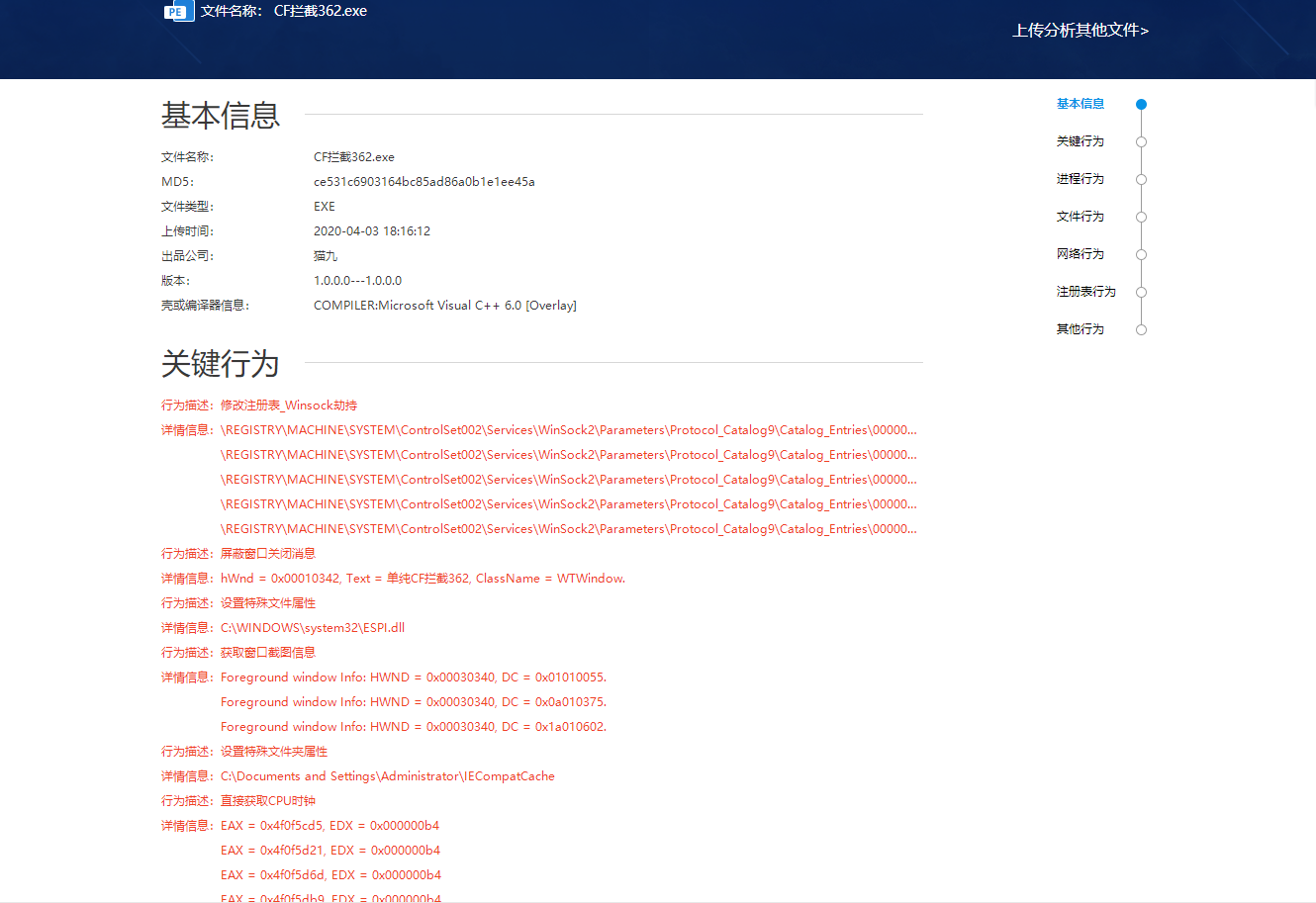This screenshot has width=1316, height=903.
Task: Click the C:\WINDOWS\system32\ESPI.dll path
Action: (x=312, y=628)
